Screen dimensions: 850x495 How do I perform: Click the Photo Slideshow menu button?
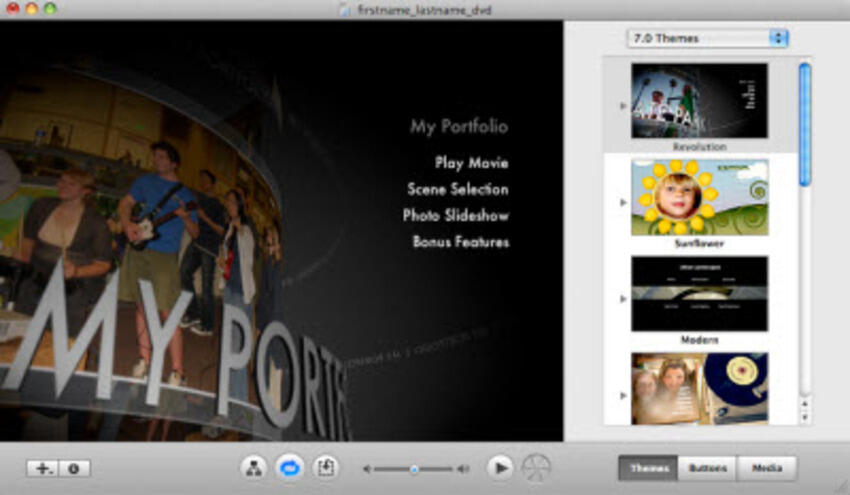[x=455, y=215]
